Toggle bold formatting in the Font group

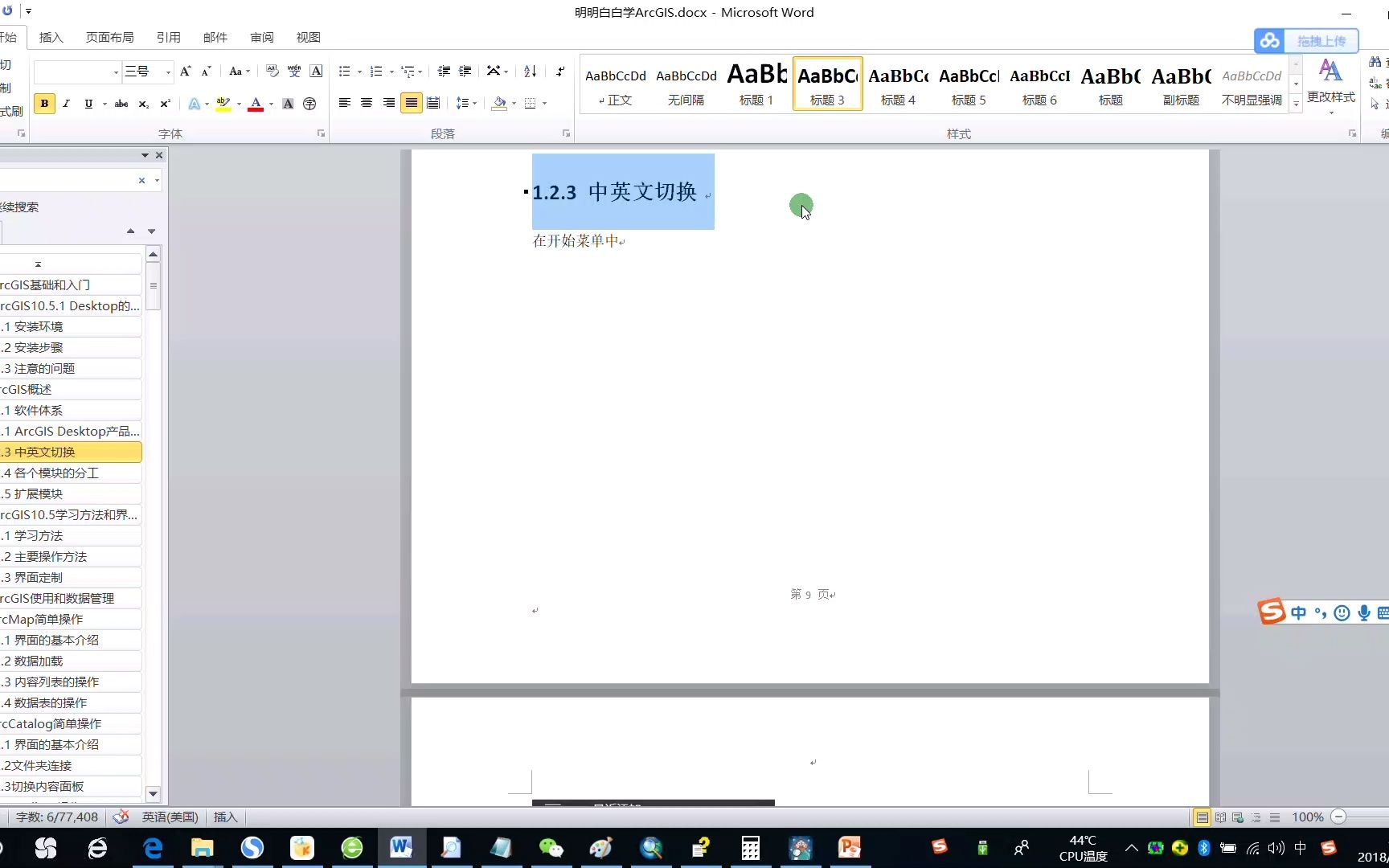(44, 103)
